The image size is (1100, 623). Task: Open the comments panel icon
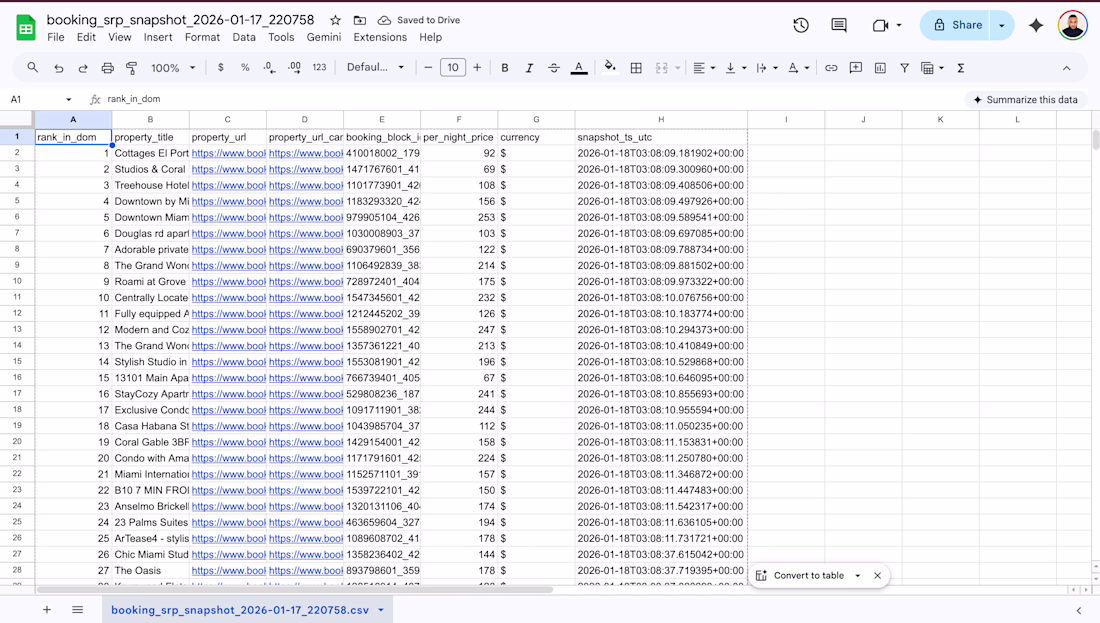coord(839,25)
